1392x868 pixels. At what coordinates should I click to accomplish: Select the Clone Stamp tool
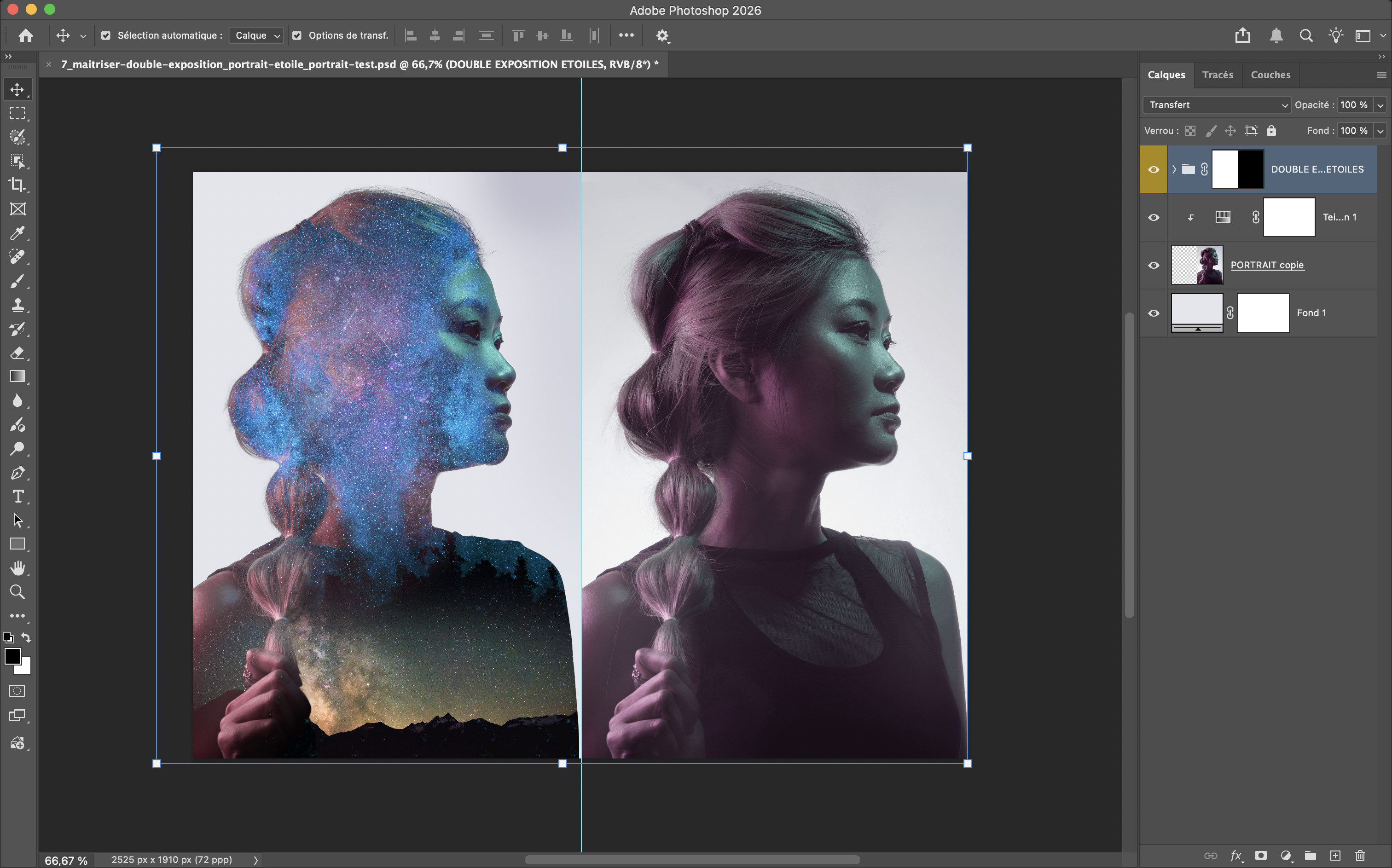[x=17, y=305]
